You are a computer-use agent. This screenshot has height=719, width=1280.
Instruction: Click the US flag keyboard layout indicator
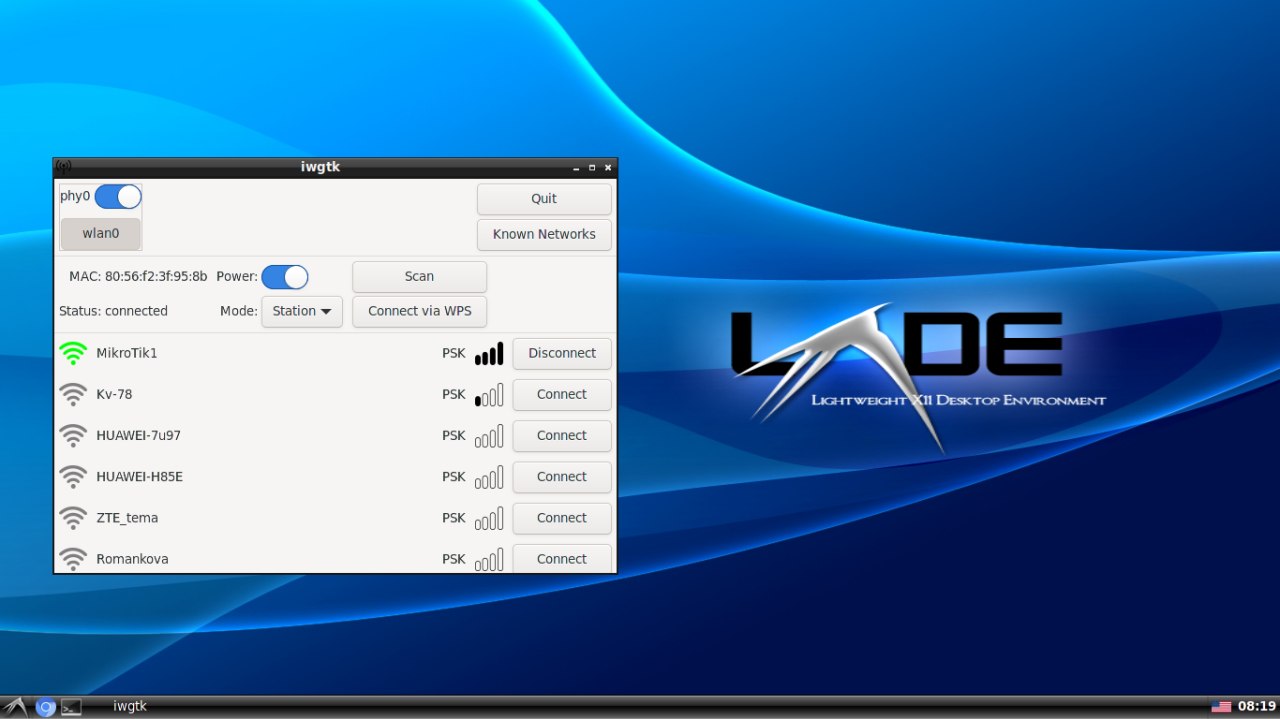1221,706
